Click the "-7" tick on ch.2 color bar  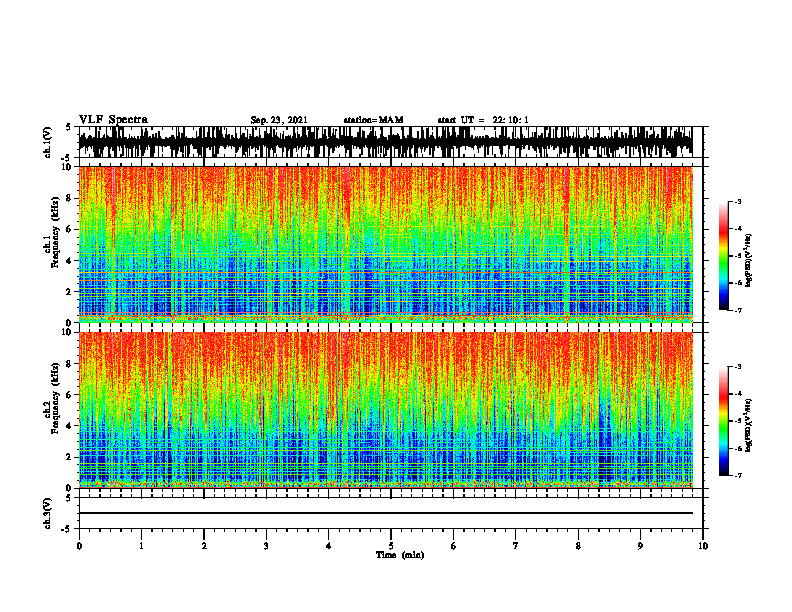tap(737, 475)
